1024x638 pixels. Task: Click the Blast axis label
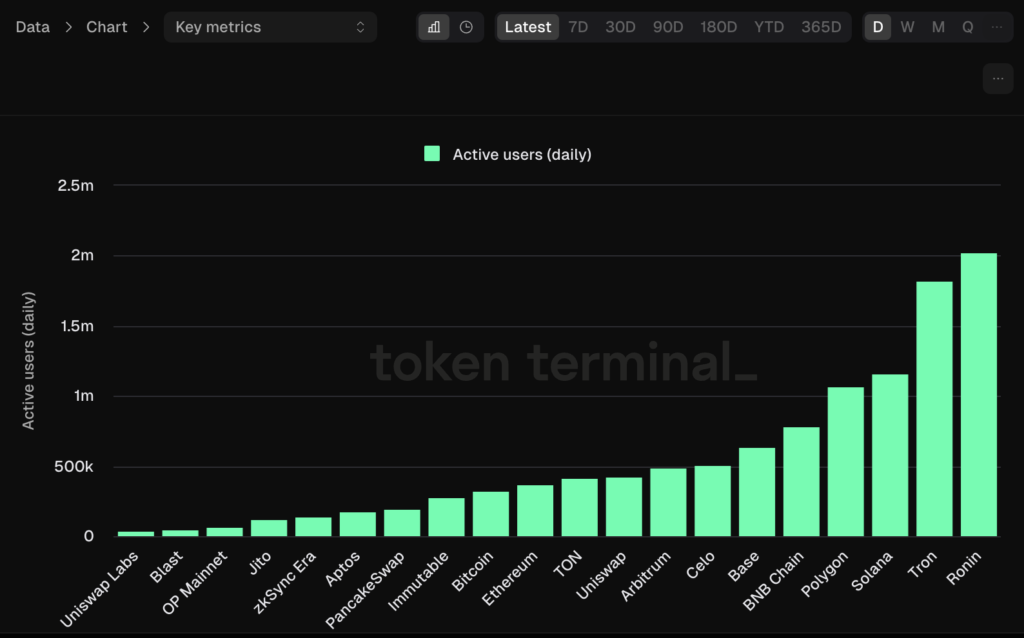point(167,566)
